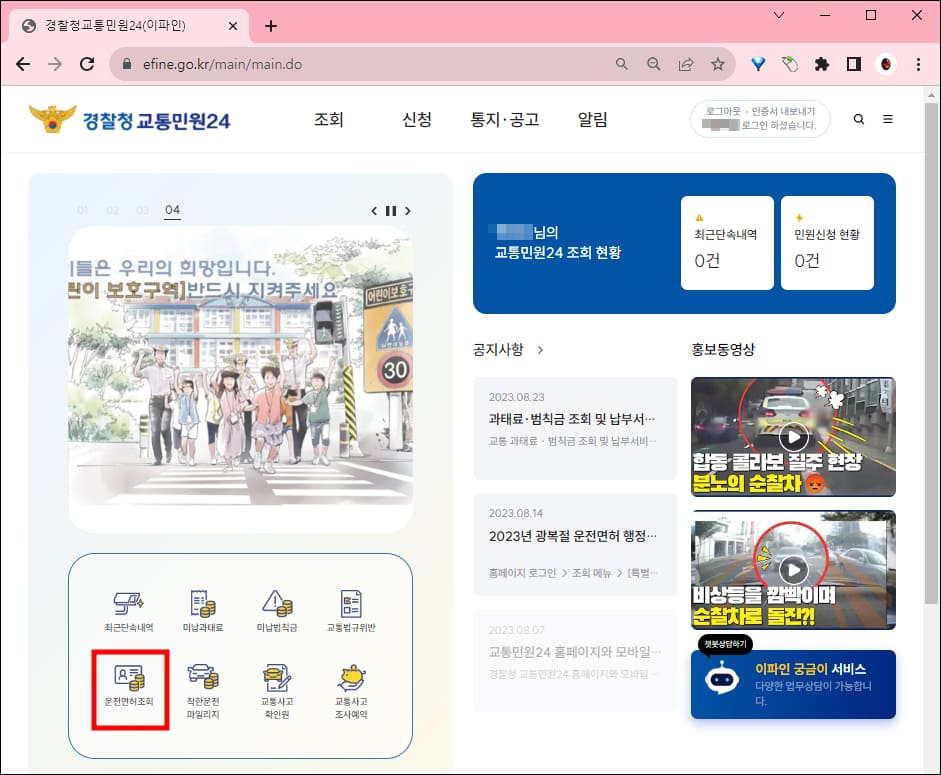Click the share page icon in address bar
Screen dimensions: 941x775
coord(686,64)
